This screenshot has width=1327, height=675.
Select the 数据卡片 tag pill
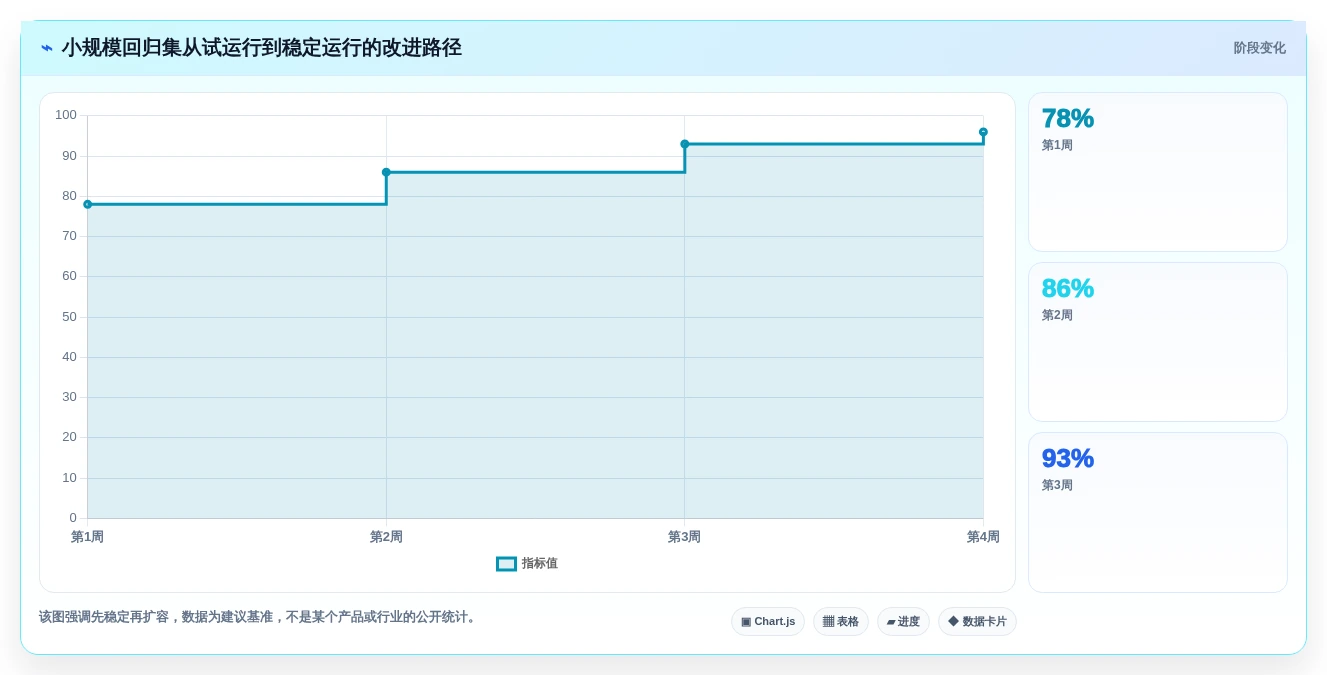click(x=977, y=622)
